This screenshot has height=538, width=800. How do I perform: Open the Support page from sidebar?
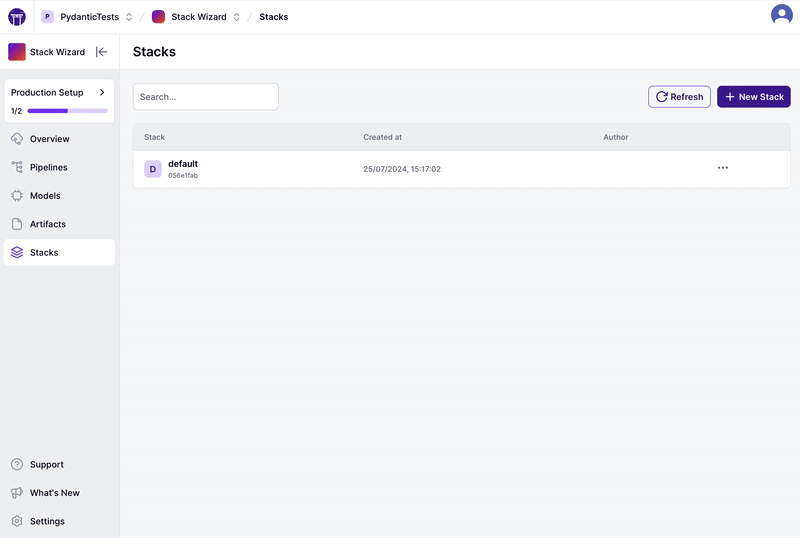[x=46, y=465]
